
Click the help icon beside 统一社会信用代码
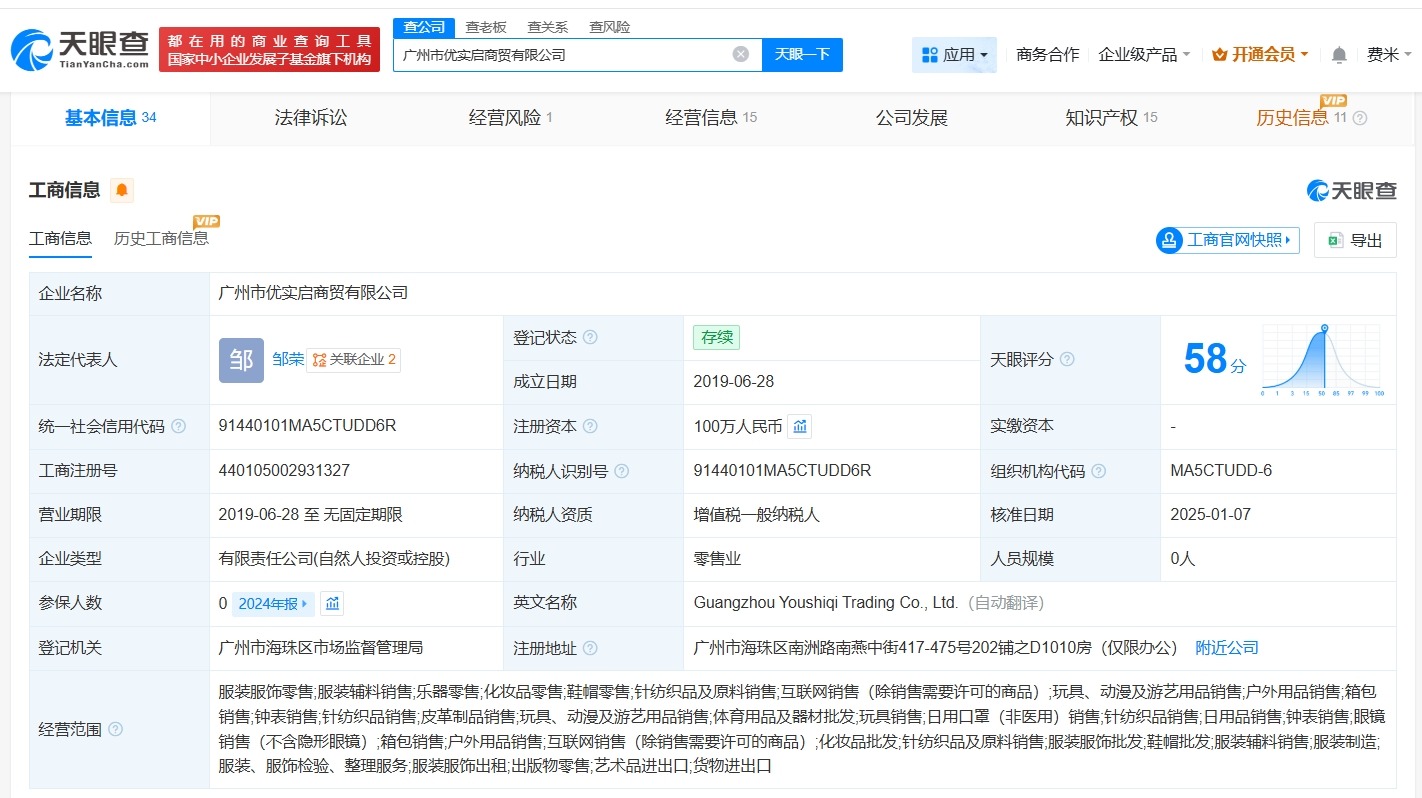tap(177, 426)
